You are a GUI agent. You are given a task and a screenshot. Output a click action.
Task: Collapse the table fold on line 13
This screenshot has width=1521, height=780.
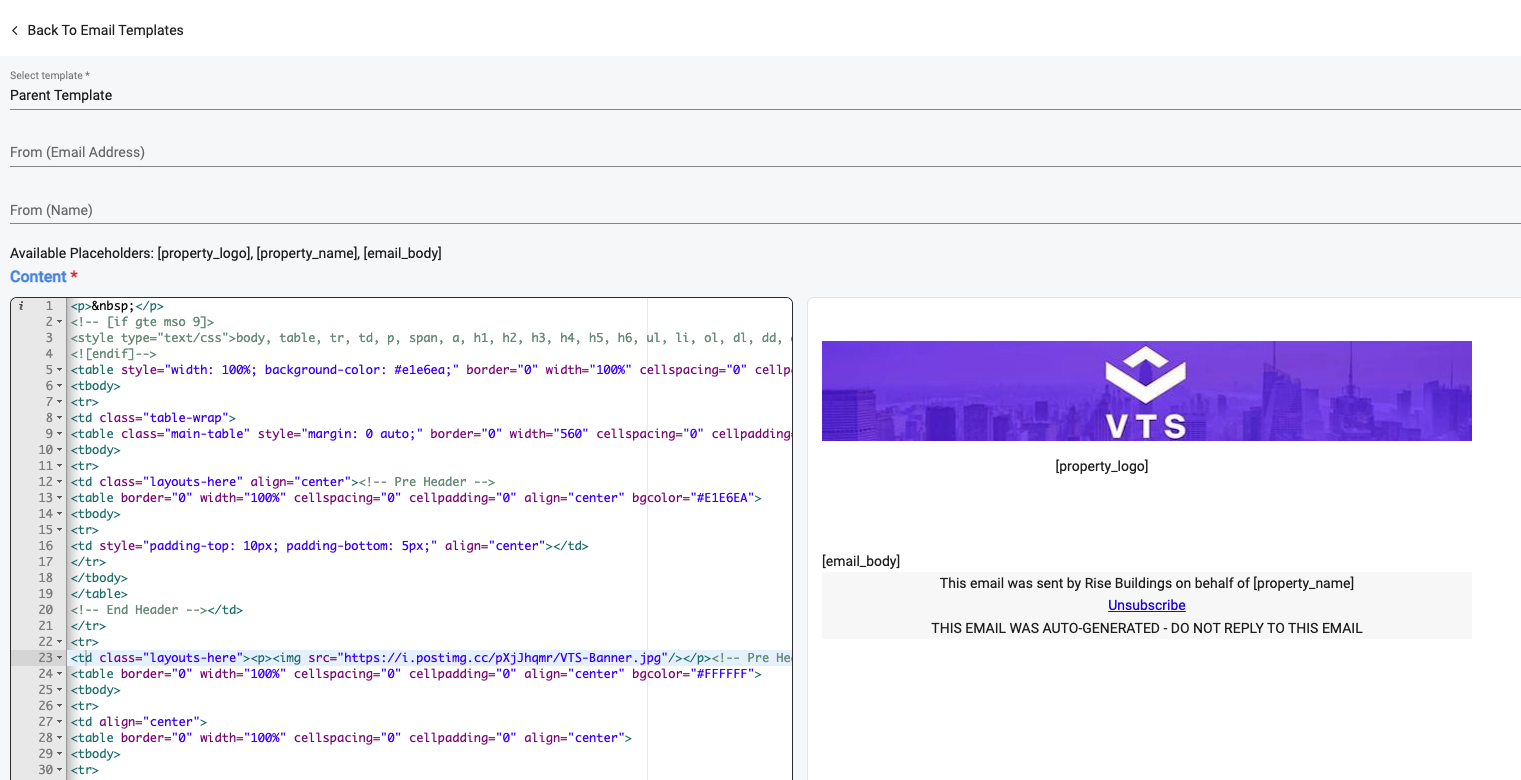pos(60,498)
